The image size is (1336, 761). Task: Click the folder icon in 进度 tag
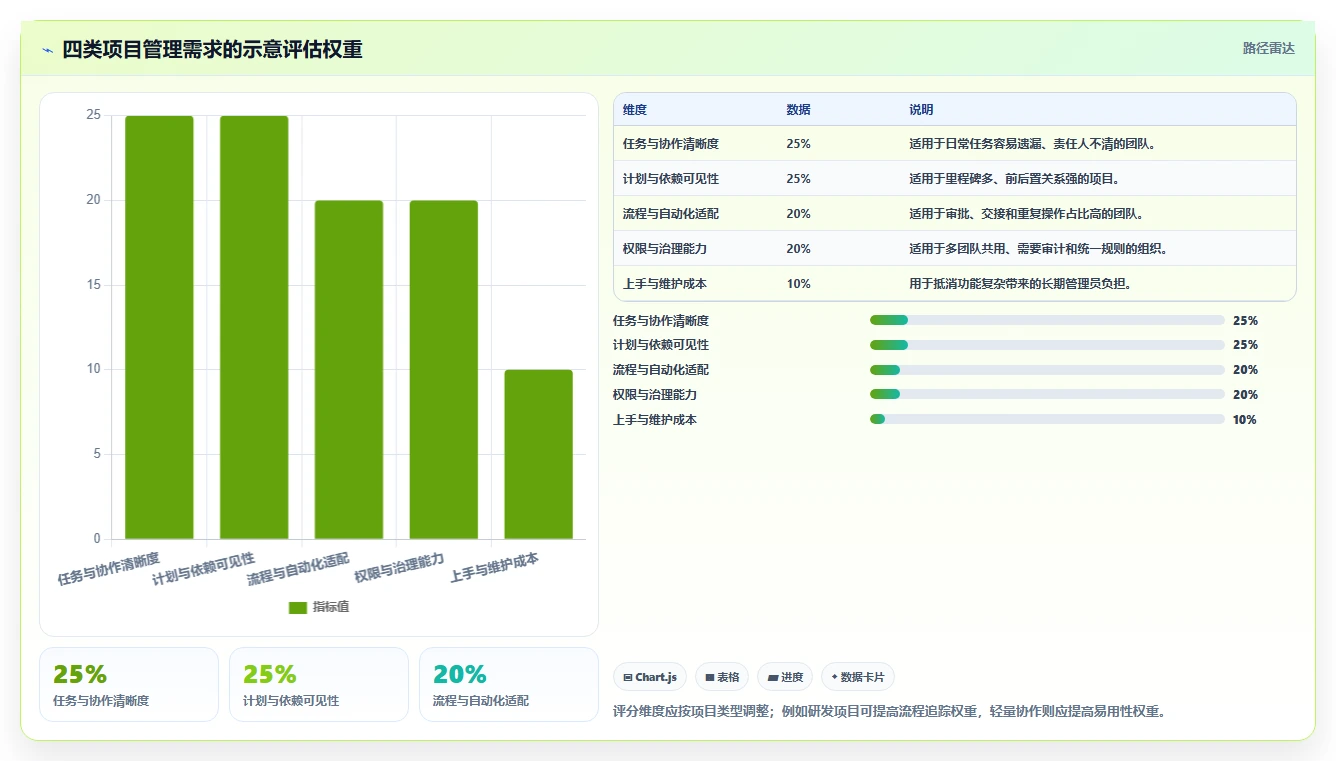773,677
